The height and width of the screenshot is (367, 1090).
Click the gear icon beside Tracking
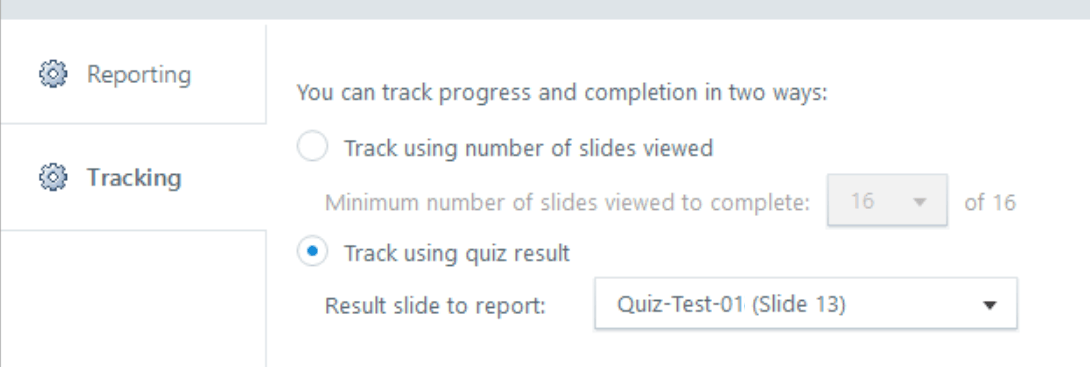tap(53, 177)
